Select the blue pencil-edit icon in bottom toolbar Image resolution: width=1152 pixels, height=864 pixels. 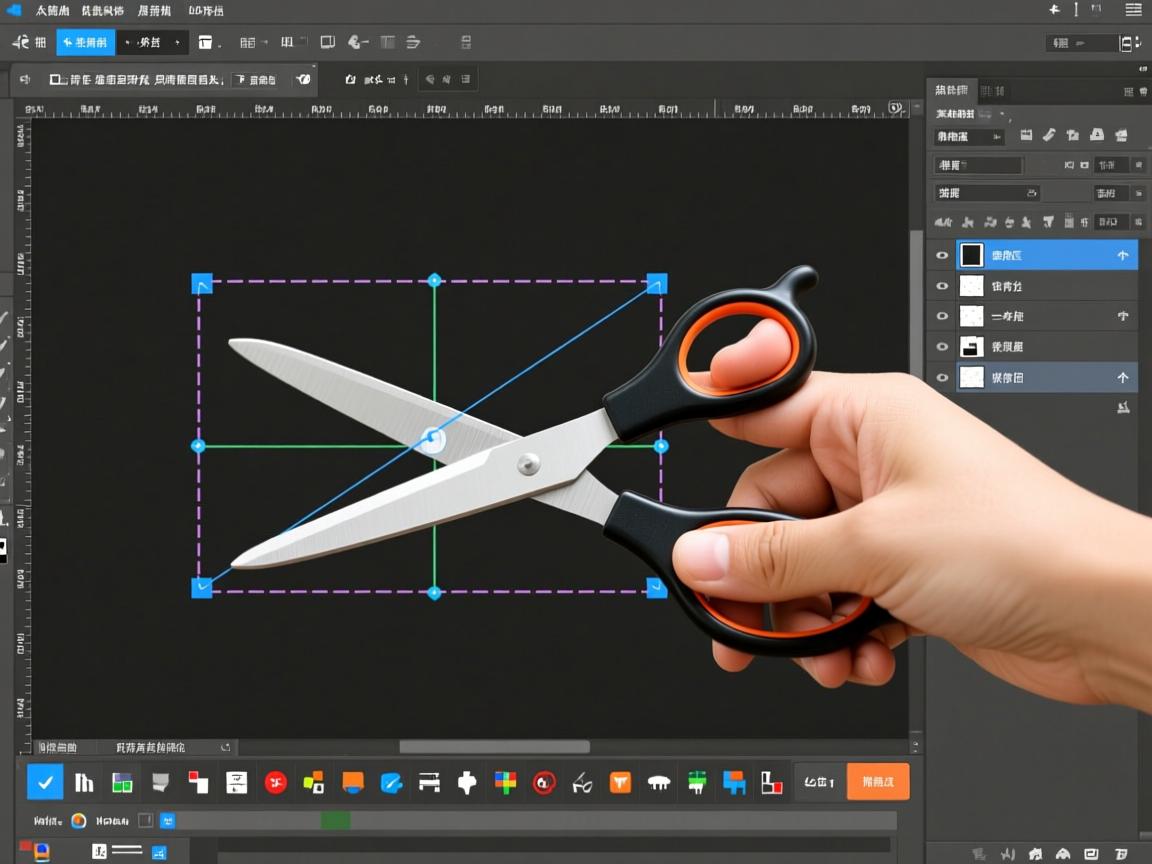pos(391,782)
